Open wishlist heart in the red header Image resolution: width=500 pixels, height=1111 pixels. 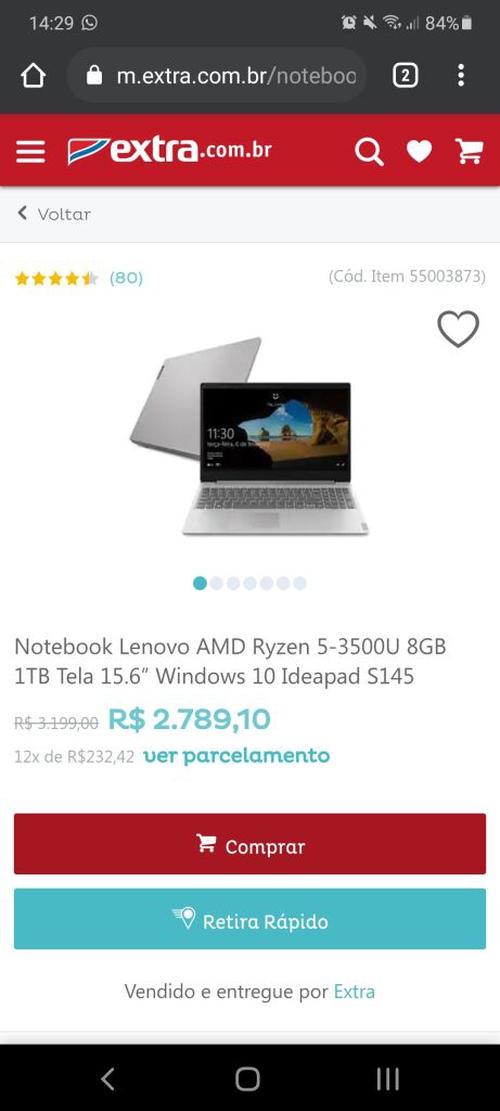(419, 151)
